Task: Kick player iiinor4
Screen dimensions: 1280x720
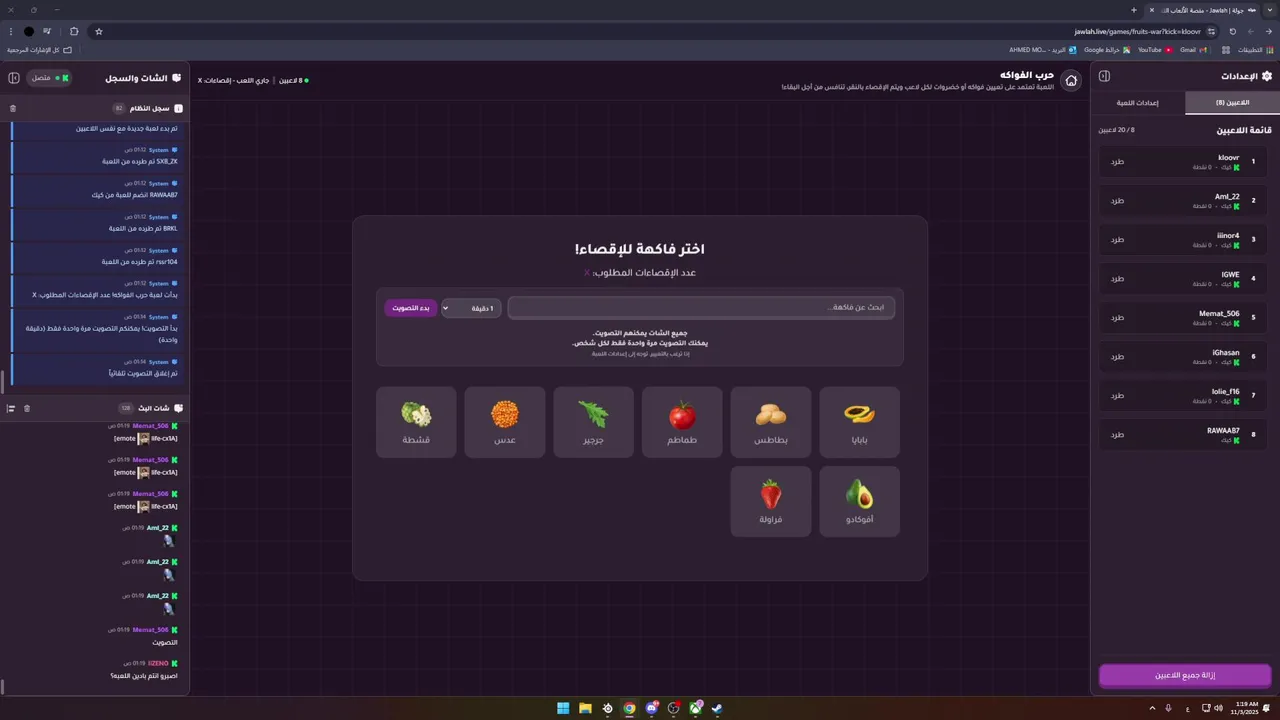Action: (1117, 239)
